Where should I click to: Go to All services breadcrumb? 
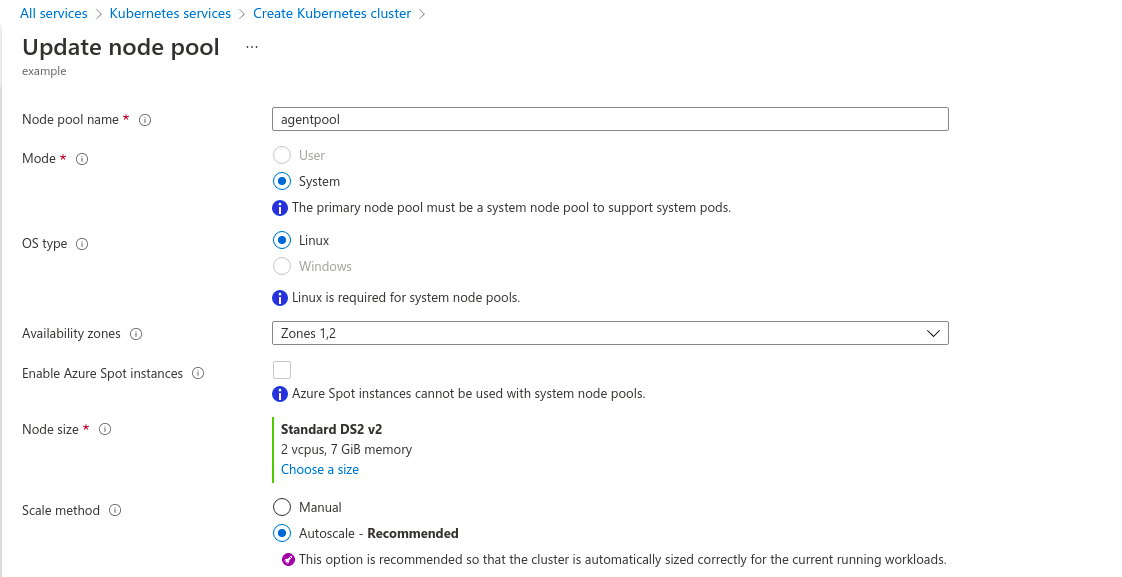54,14
